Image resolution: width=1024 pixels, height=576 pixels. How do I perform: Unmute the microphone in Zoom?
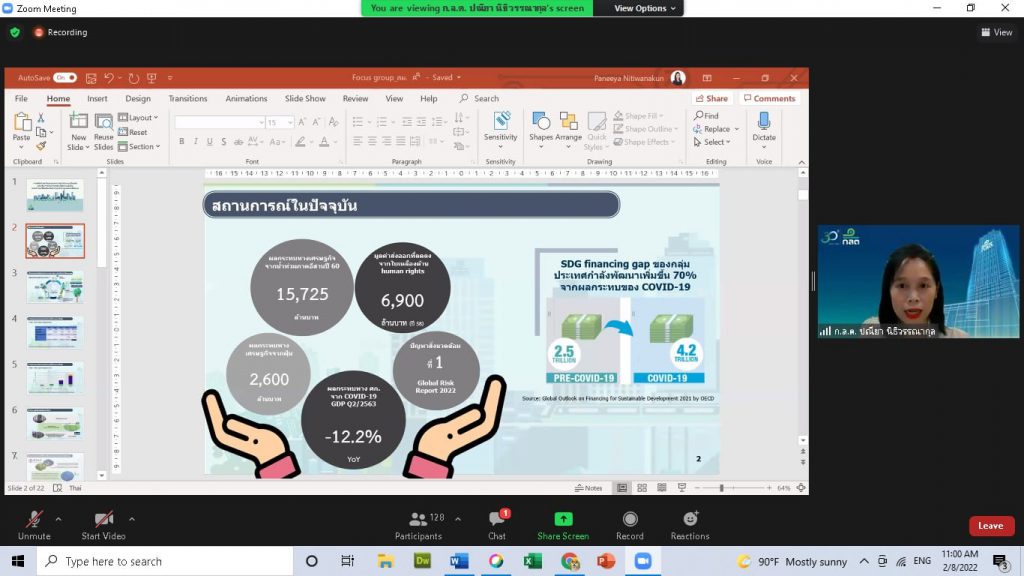34,519
